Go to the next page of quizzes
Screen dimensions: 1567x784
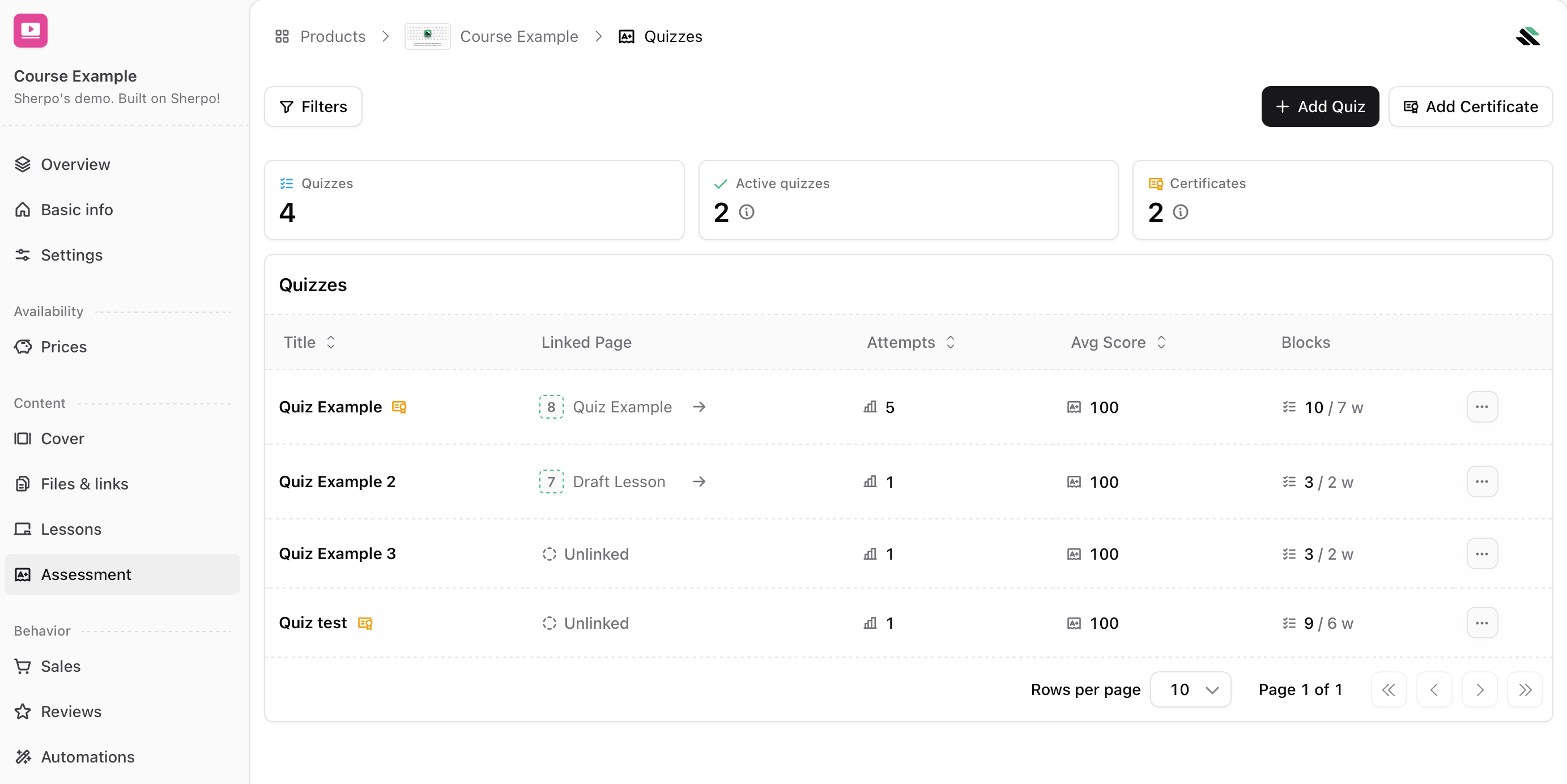[x=1480, y=689]
